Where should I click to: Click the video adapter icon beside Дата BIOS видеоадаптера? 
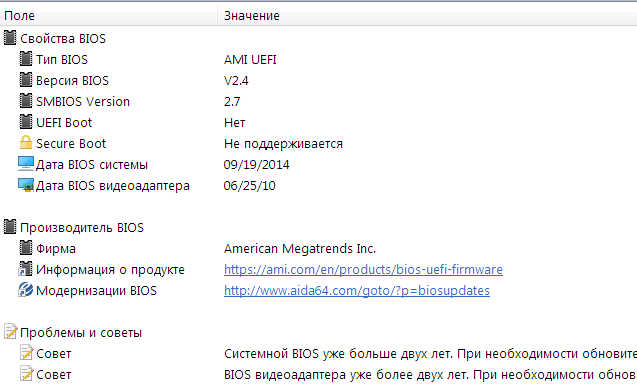pyautogui.click(x=26, y=185)
